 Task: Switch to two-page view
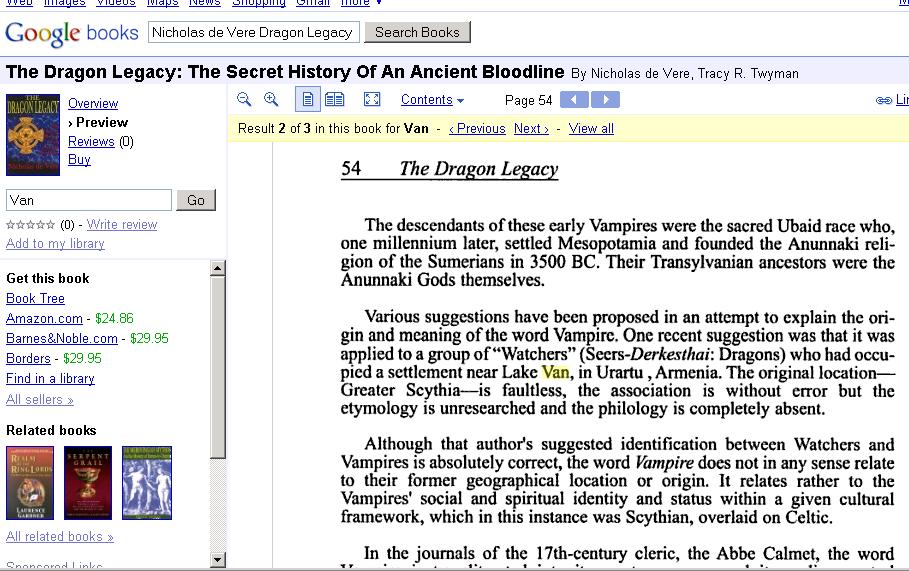(x=334, y=99)
